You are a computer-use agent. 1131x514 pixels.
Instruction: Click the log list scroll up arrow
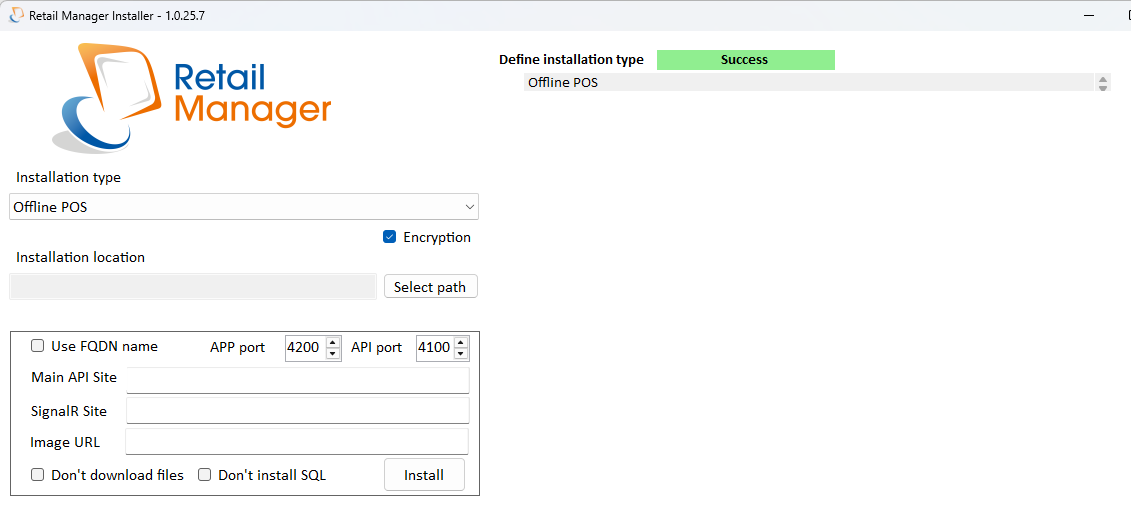pyautogui.click(x=1103, y=79)
